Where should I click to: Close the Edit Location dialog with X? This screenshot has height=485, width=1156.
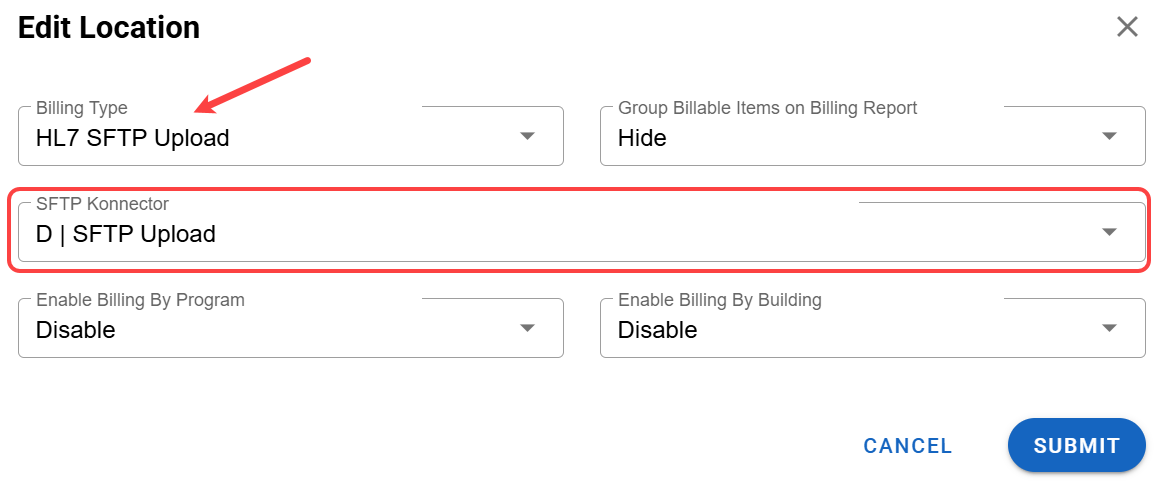pyautogui.click(x=1127, y=27)
